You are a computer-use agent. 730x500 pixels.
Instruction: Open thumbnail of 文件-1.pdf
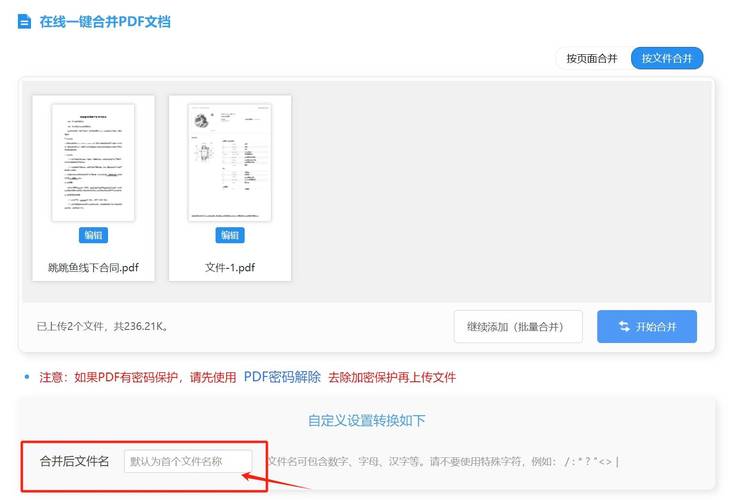click(x=230, y=162)
